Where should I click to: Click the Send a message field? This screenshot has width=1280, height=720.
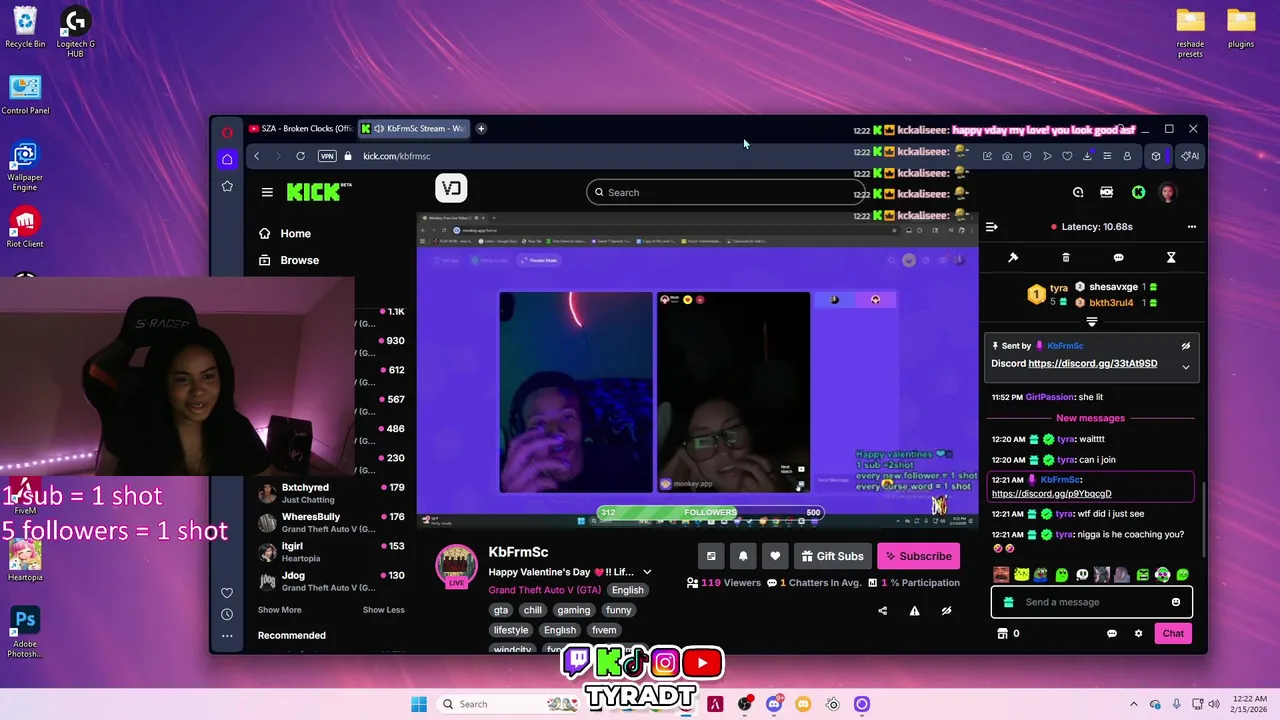coord(1090,602)
